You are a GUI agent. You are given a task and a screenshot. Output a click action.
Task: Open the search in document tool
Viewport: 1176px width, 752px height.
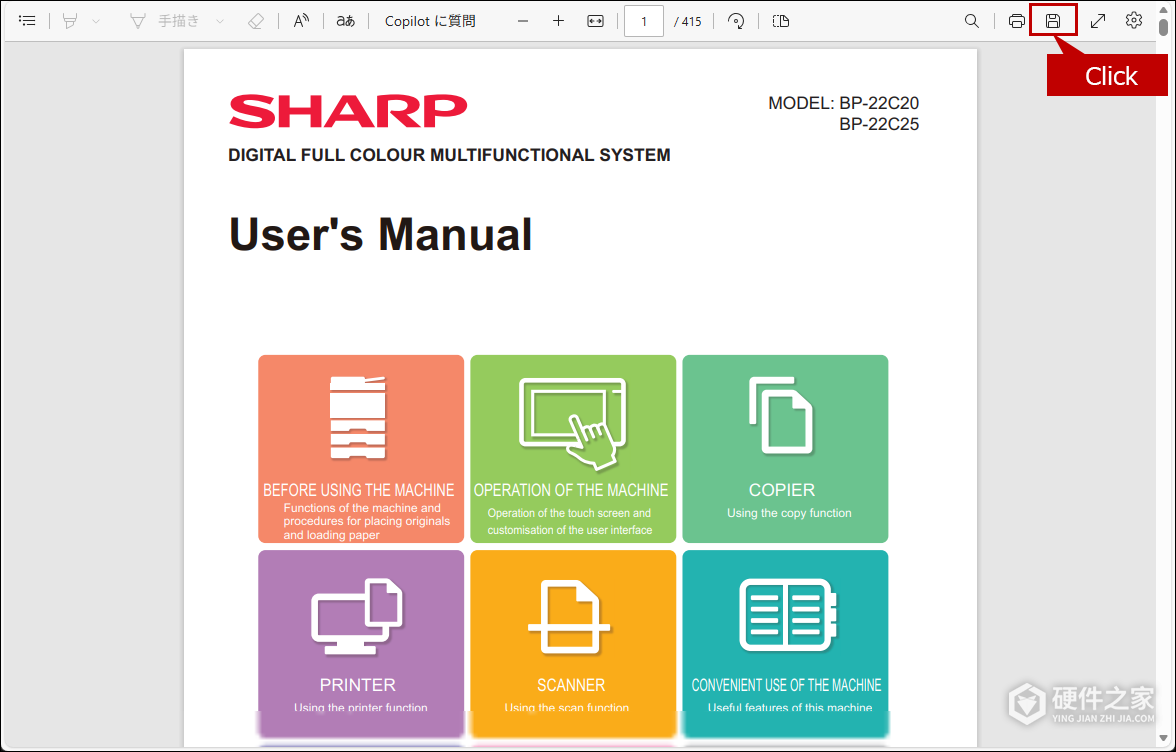click(971, 21)
